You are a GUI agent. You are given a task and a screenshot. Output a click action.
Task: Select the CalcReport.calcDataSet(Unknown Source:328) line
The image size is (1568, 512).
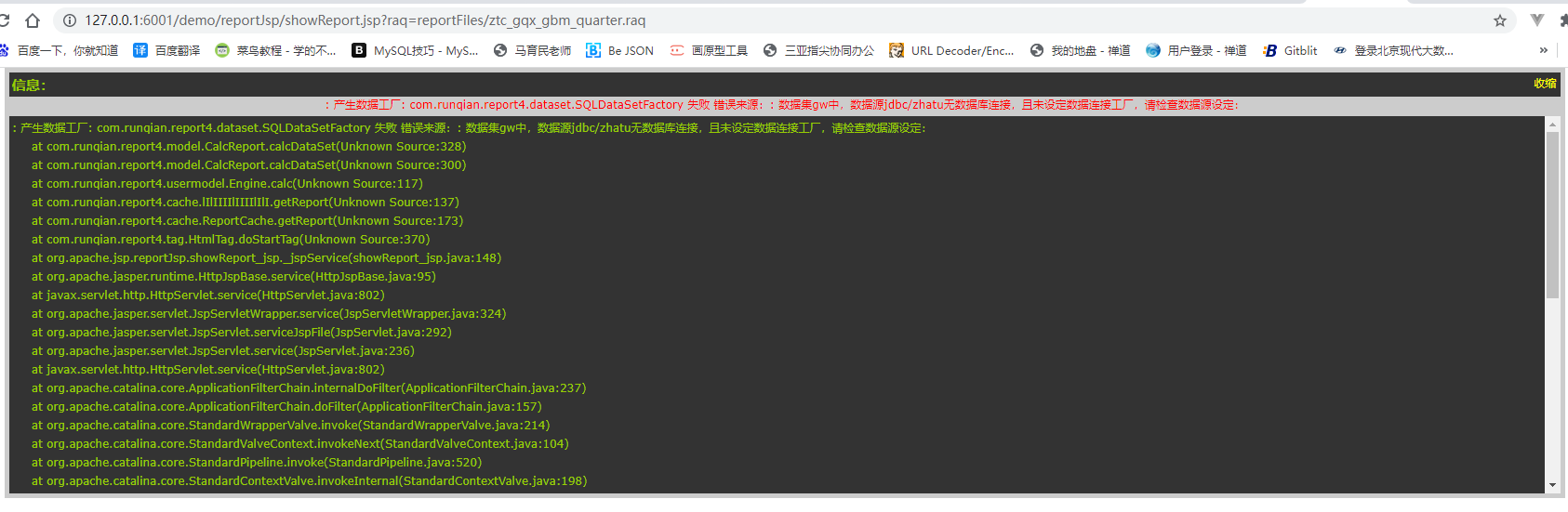point(249,147)
